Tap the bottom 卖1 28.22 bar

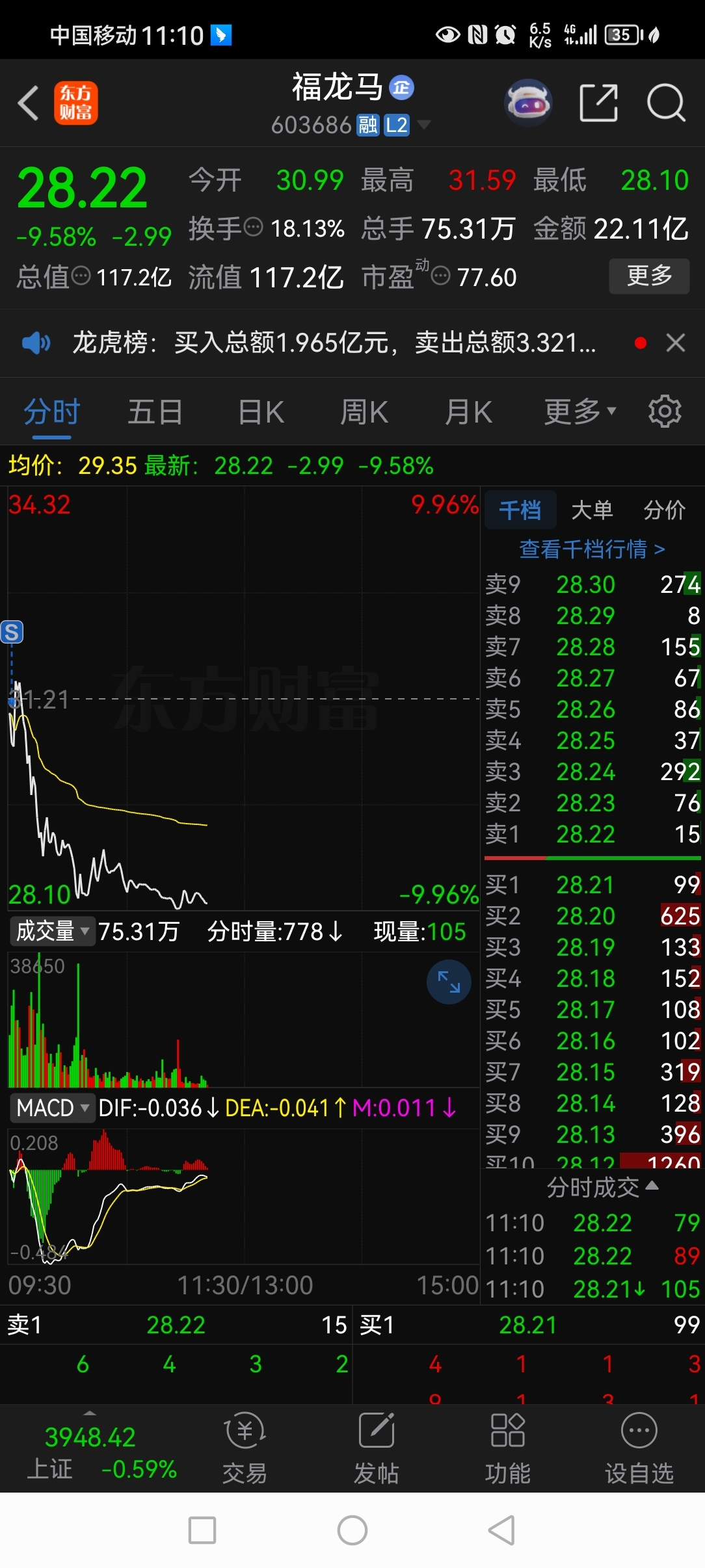tap(176, 1325)
